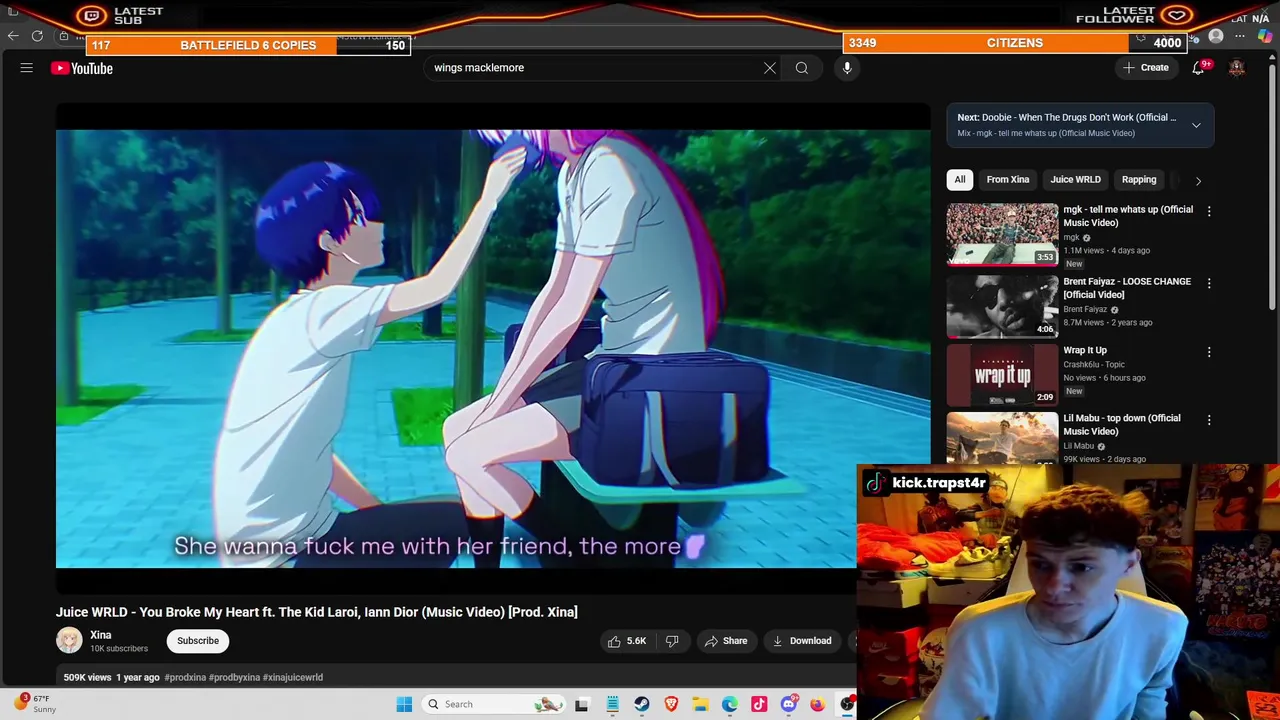Open Steam from the taskbar

(642, 704)
